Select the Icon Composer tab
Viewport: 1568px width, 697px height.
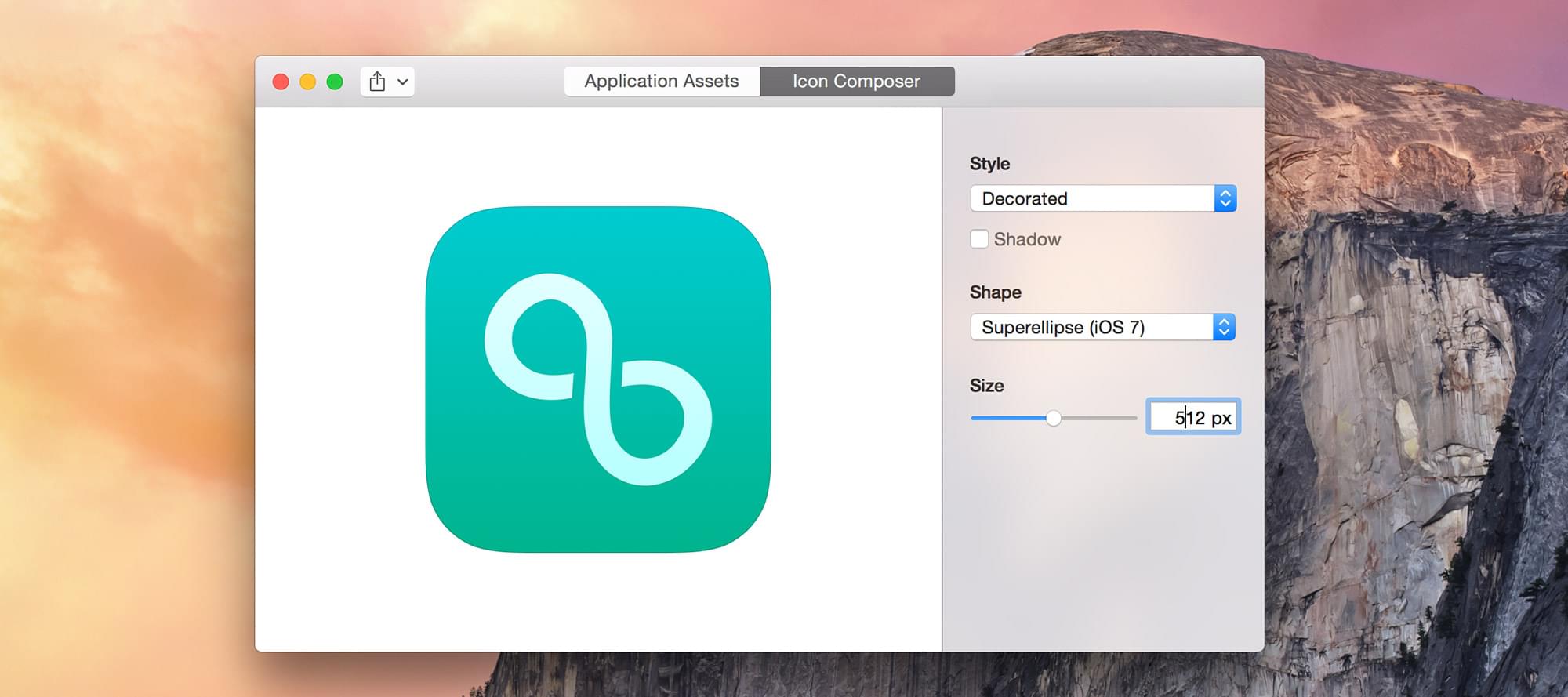856,82
